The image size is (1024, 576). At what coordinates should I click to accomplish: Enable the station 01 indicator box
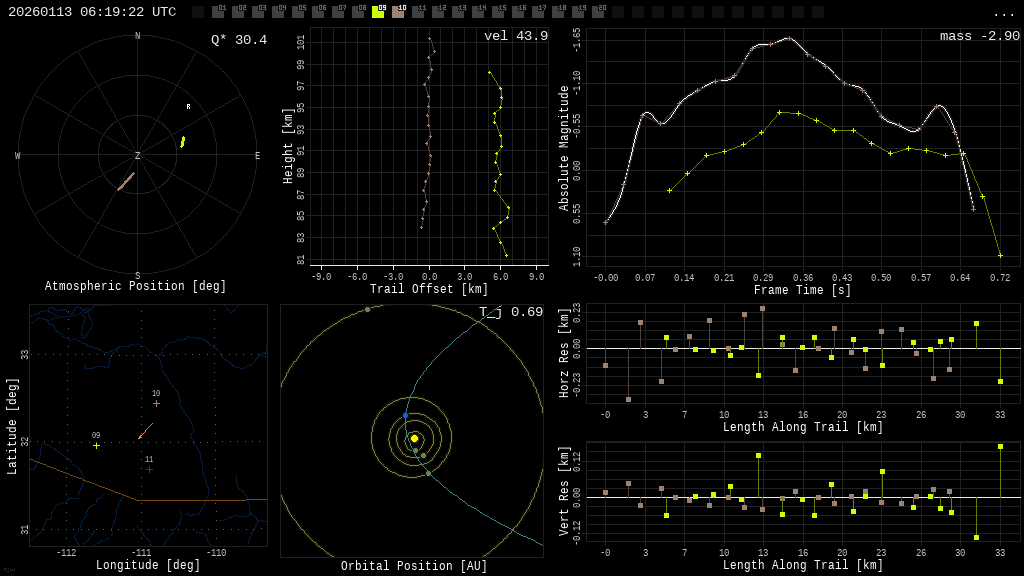point(218,12)
